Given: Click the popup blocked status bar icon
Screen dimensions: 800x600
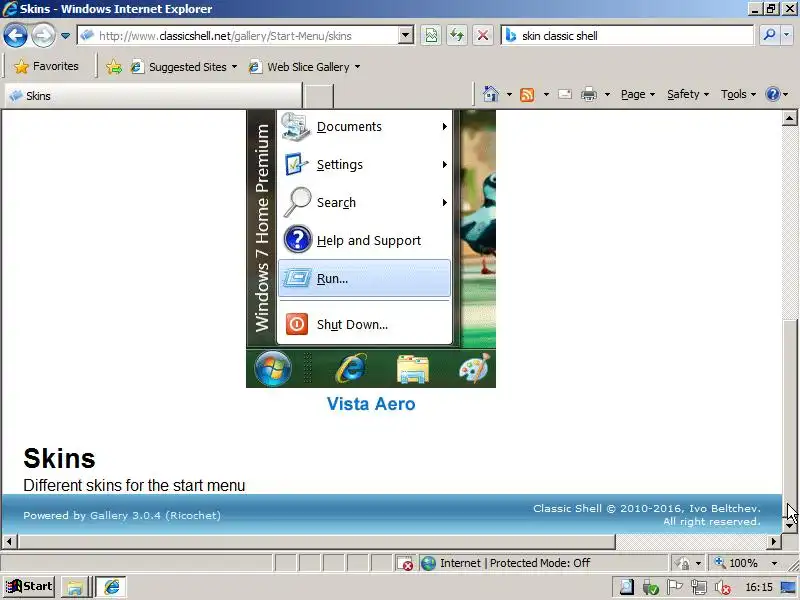Looking at the screenshot, I should [x=406, y=563].
